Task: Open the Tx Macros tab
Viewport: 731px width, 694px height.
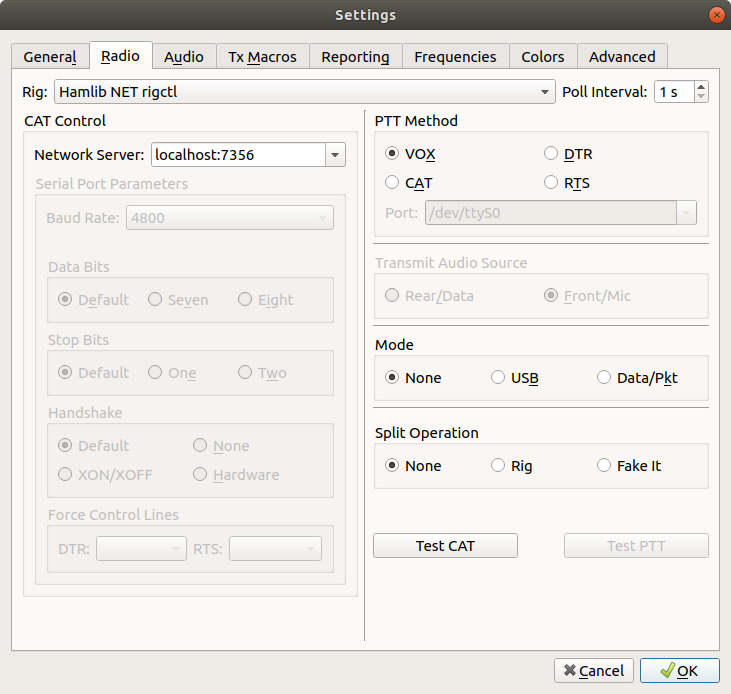Action: coord(262,57)
